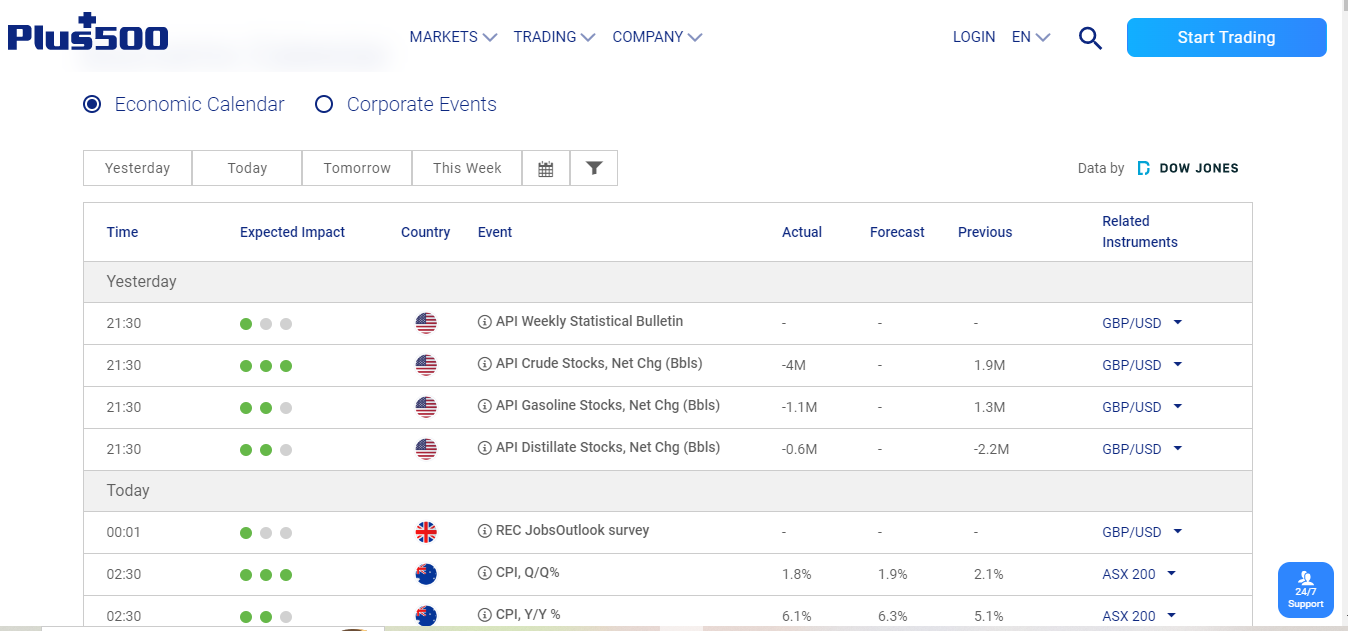Screen dimensions: 1348x631
Task: Click the Forecast column header
Action: (897, 232)
